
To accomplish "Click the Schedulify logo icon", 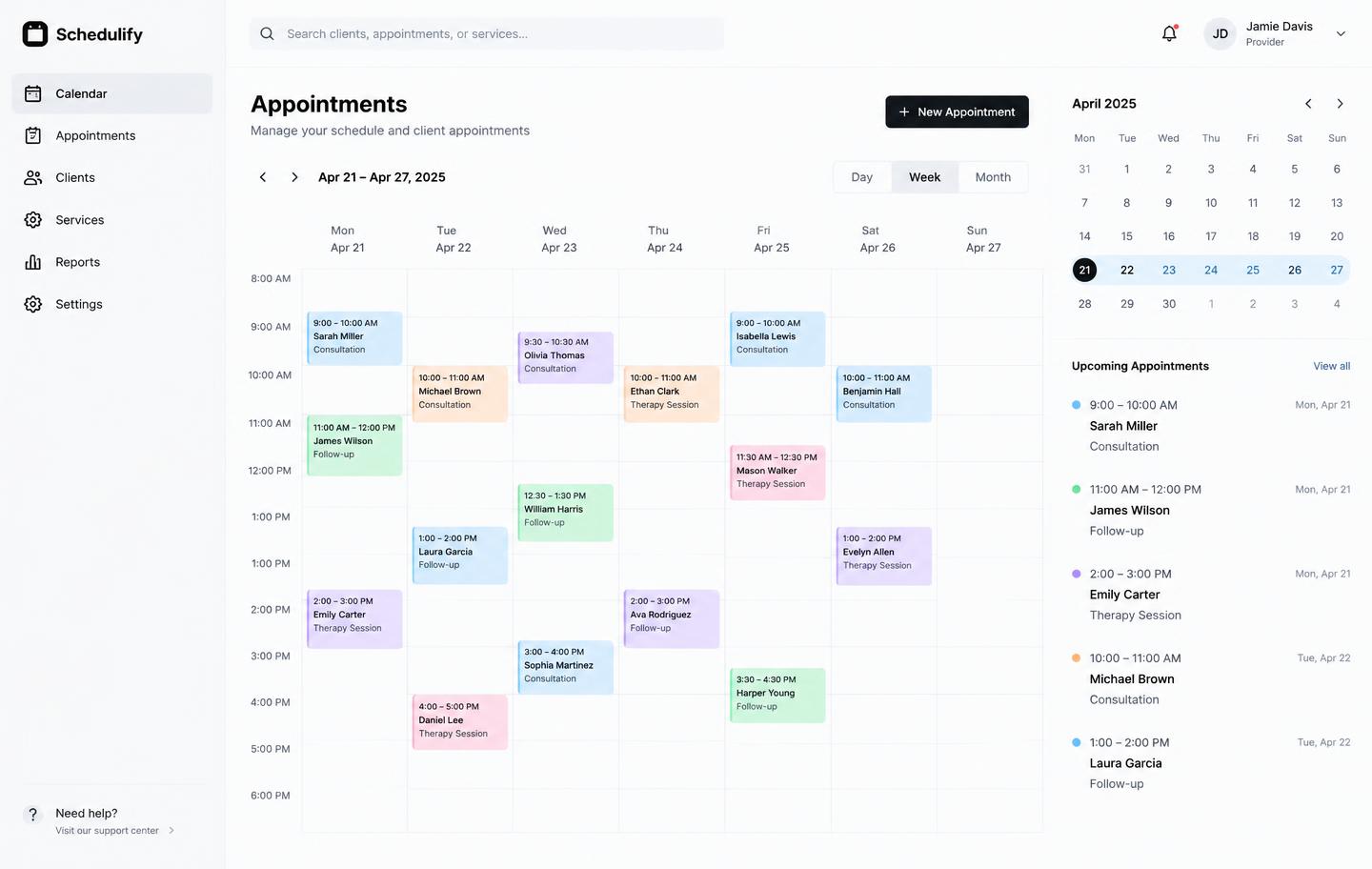I will pos(35,34).
